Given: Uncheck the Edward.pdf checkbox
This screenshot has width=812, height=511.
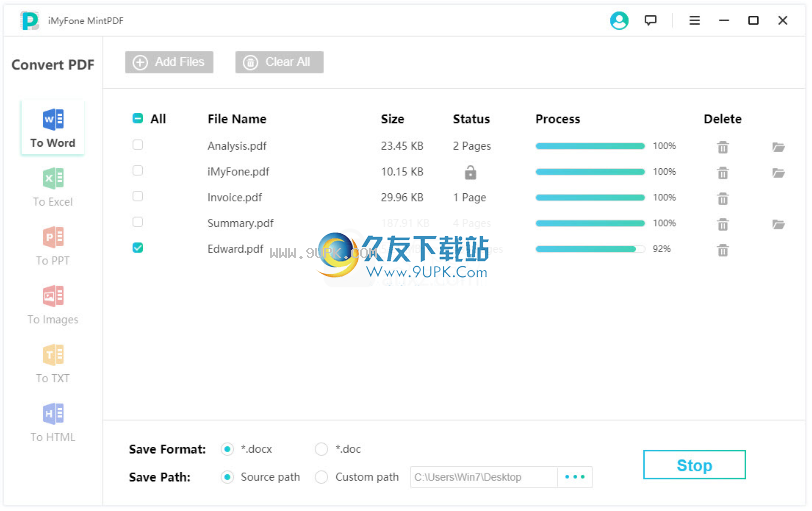Looking at the screenshot, I should pyautogui.click(x=138, y=248).
